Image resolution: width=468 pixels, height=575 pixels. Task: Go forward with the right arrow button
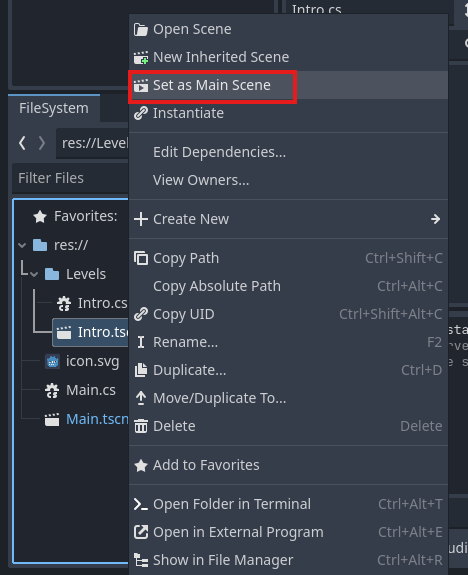(x=42, y=143)
